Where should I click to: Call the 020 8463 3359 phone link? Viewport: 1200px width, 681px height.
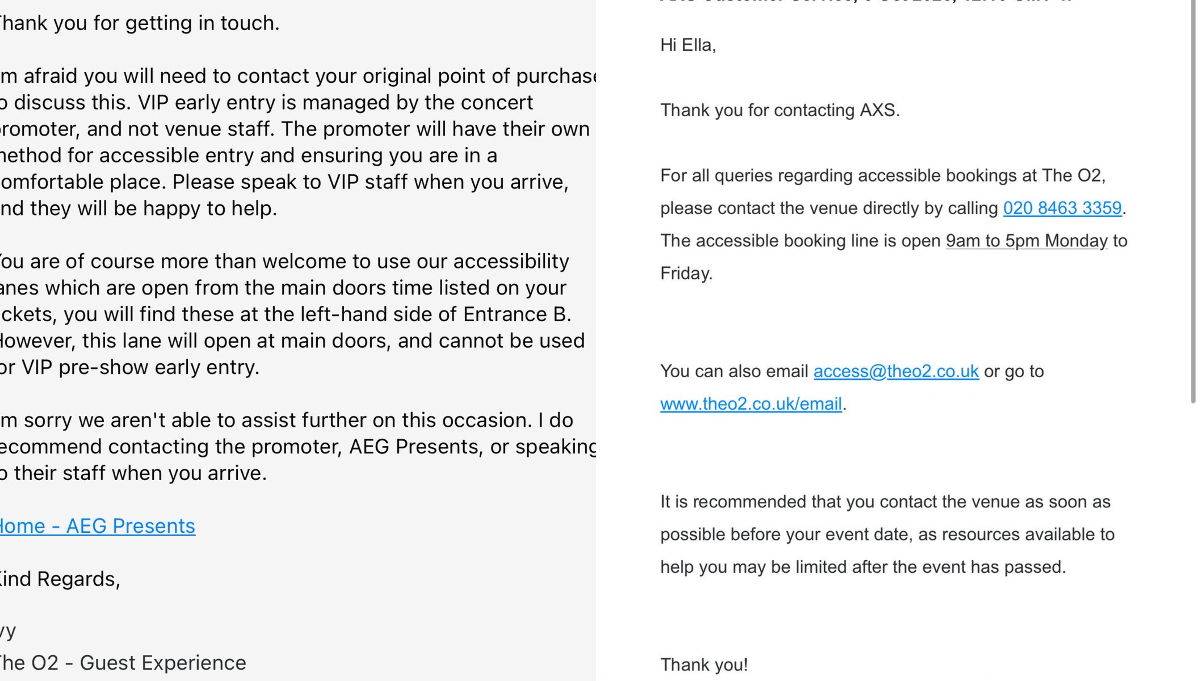tap(1062, 208)
